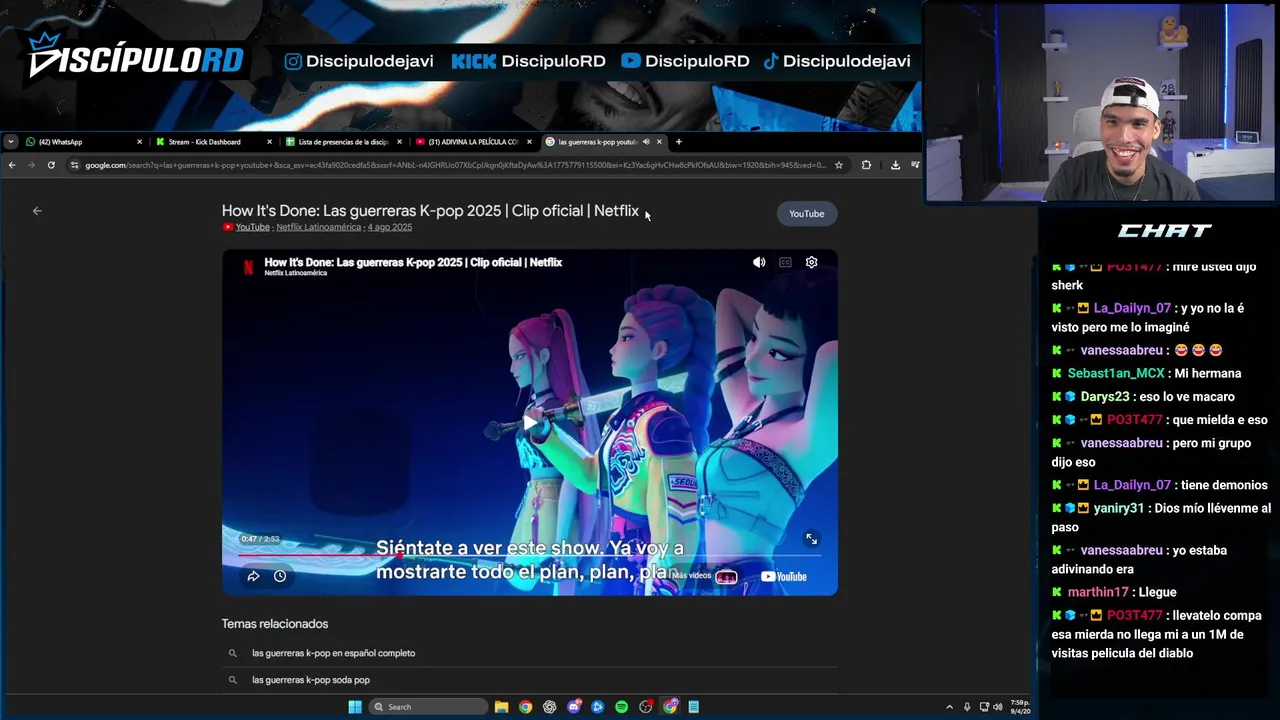Select chat username marthin17

(1098, 592)
